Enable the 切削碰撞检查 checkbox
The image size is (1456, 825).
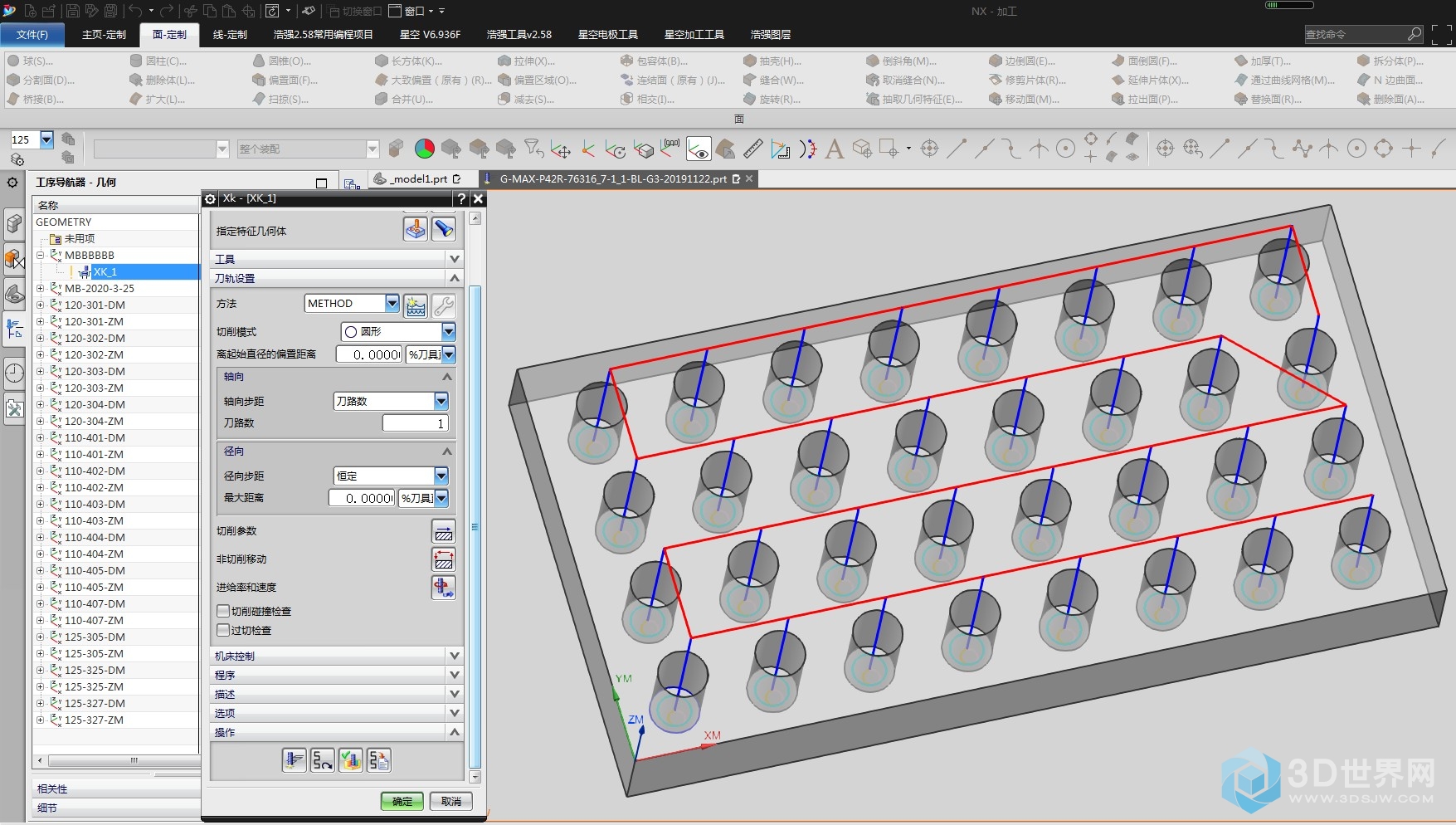click(x=223, y=611)
